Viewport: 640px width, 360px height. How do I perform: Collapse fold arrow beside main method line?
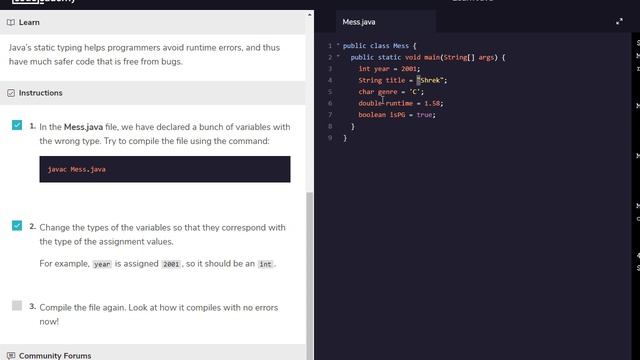point(338,56)
